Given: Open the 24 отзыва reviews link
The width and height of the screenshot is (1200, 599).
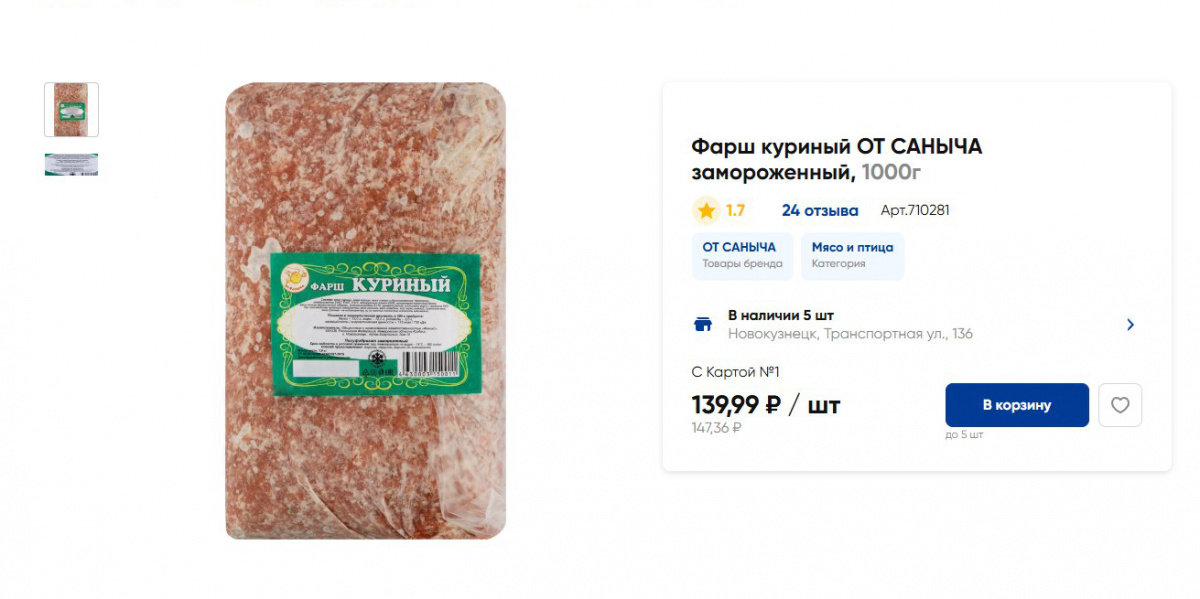Looking at the screenshot, I should point(820,210).
